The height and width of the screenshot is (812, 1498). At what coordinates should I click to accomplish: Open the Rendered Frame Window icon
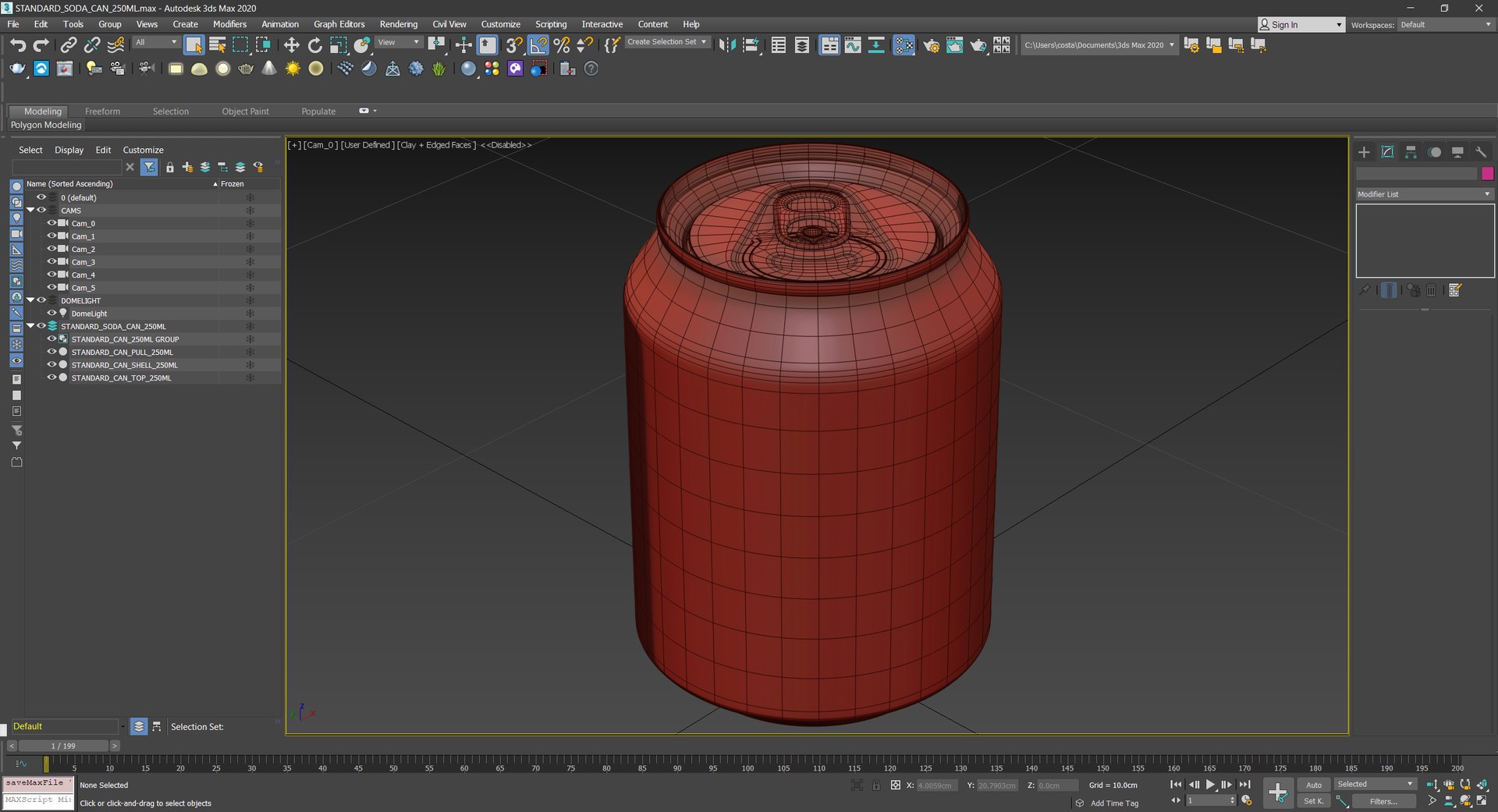tap(954, 45)
